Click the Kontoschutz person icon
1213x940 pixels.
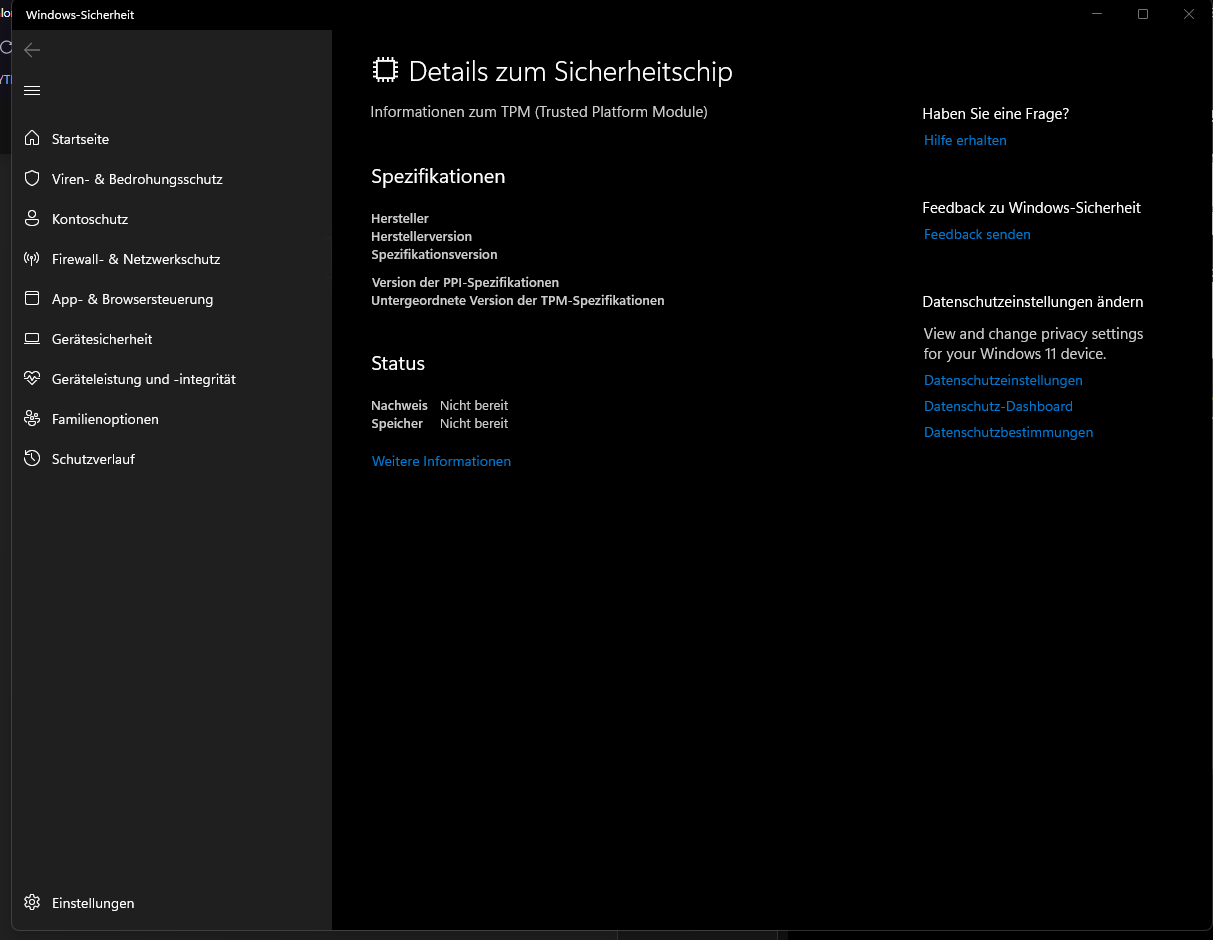pyautogui.click(x=32, y=219)
